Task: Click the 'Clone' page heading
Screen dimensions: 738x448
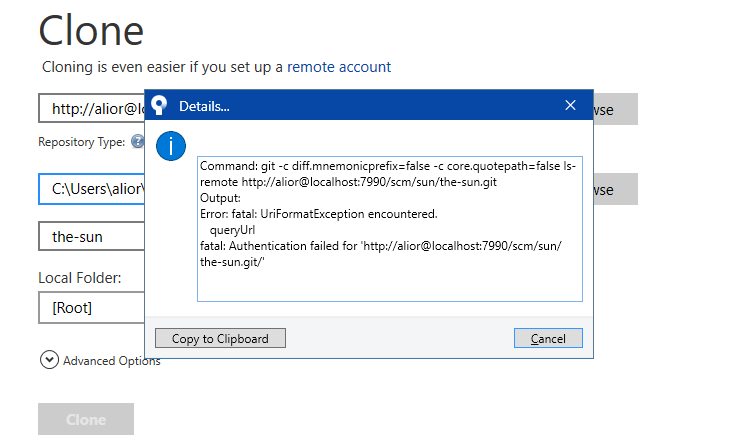Action: coord(91,31)
